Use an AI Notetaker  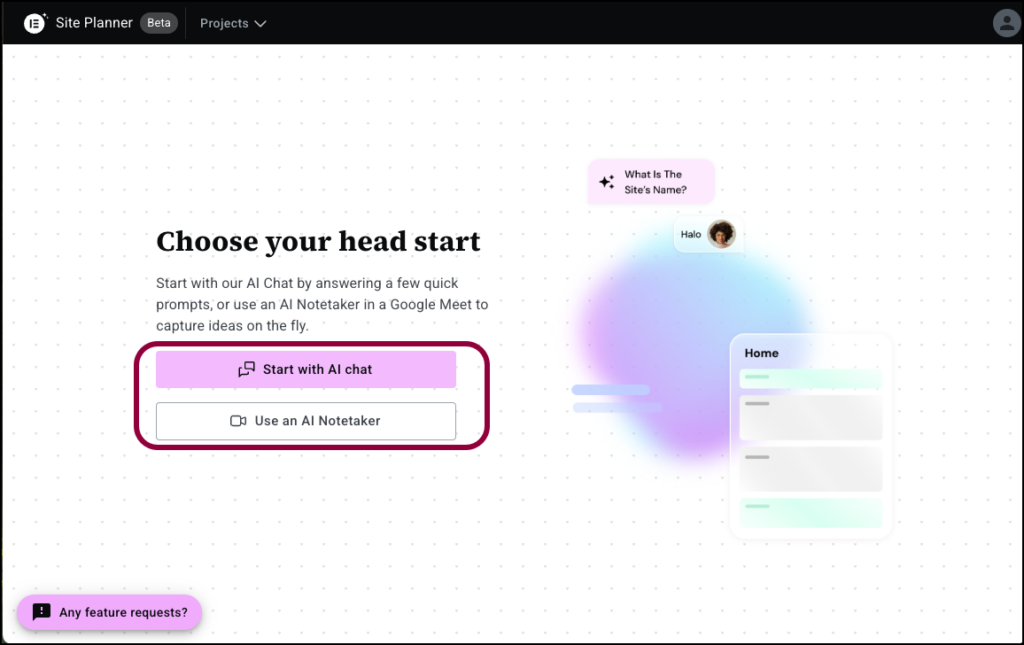(306, 420)
